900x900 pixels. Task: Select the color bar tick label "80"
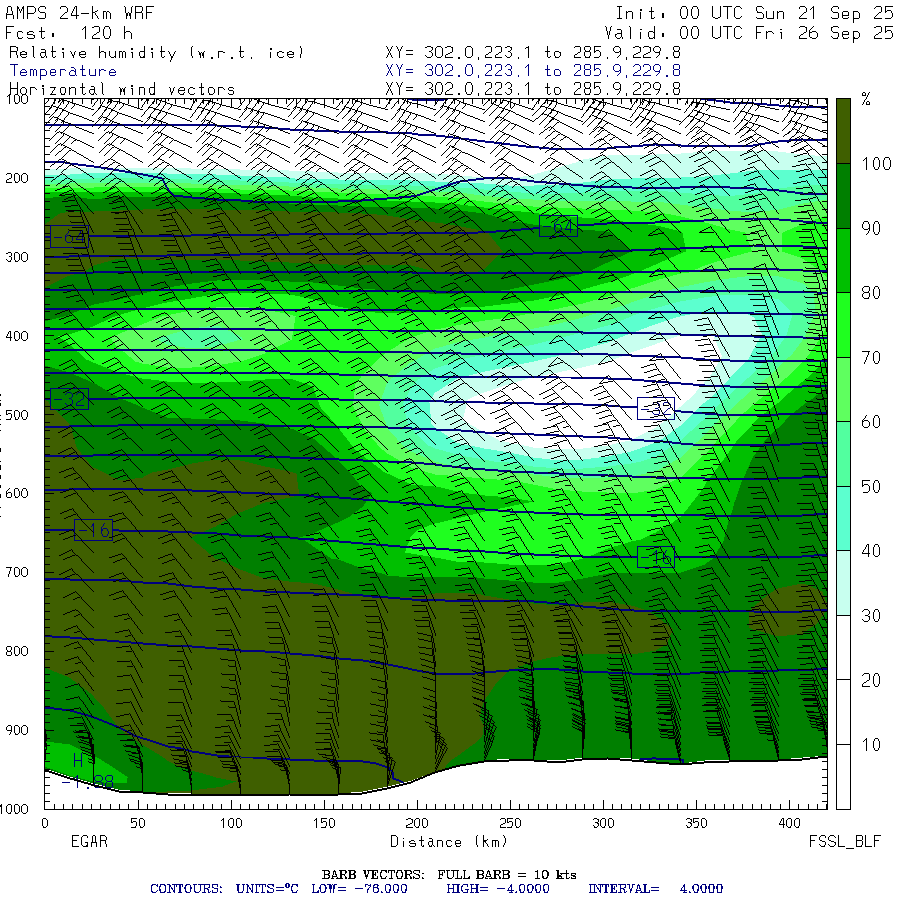[871, 293]
